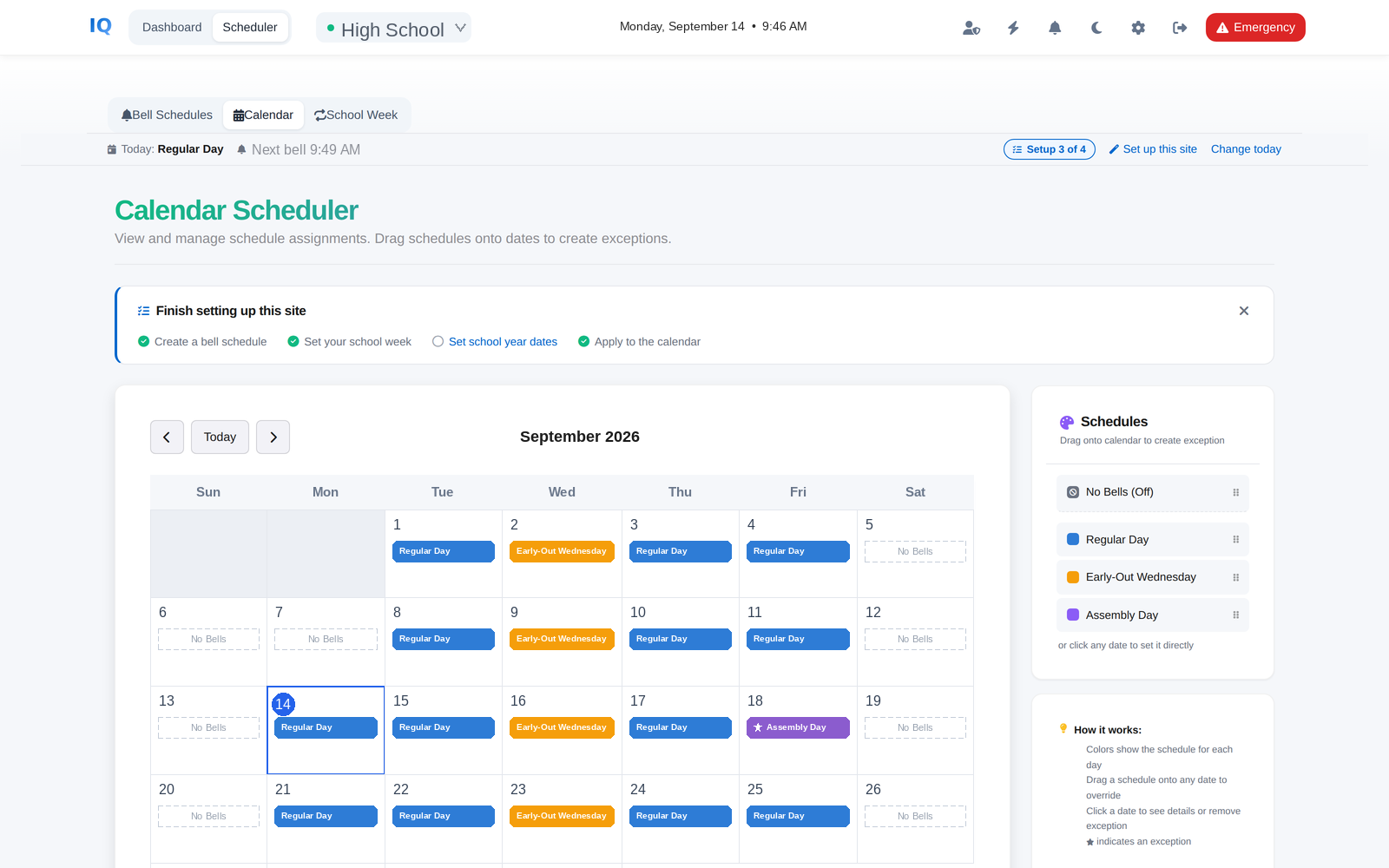Click the How it works lightbulb icon
The image size is (1389, 868).
point(1063,729)
